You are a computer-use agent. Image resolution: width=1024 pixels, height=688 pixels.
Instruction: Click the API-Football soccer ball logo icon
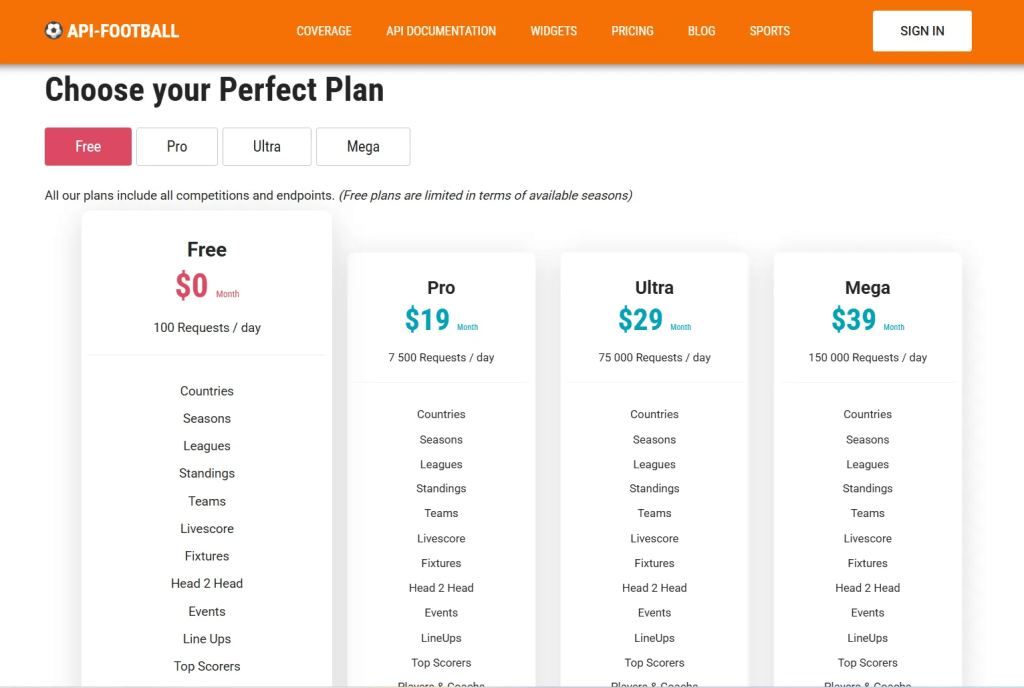[54, 31]
